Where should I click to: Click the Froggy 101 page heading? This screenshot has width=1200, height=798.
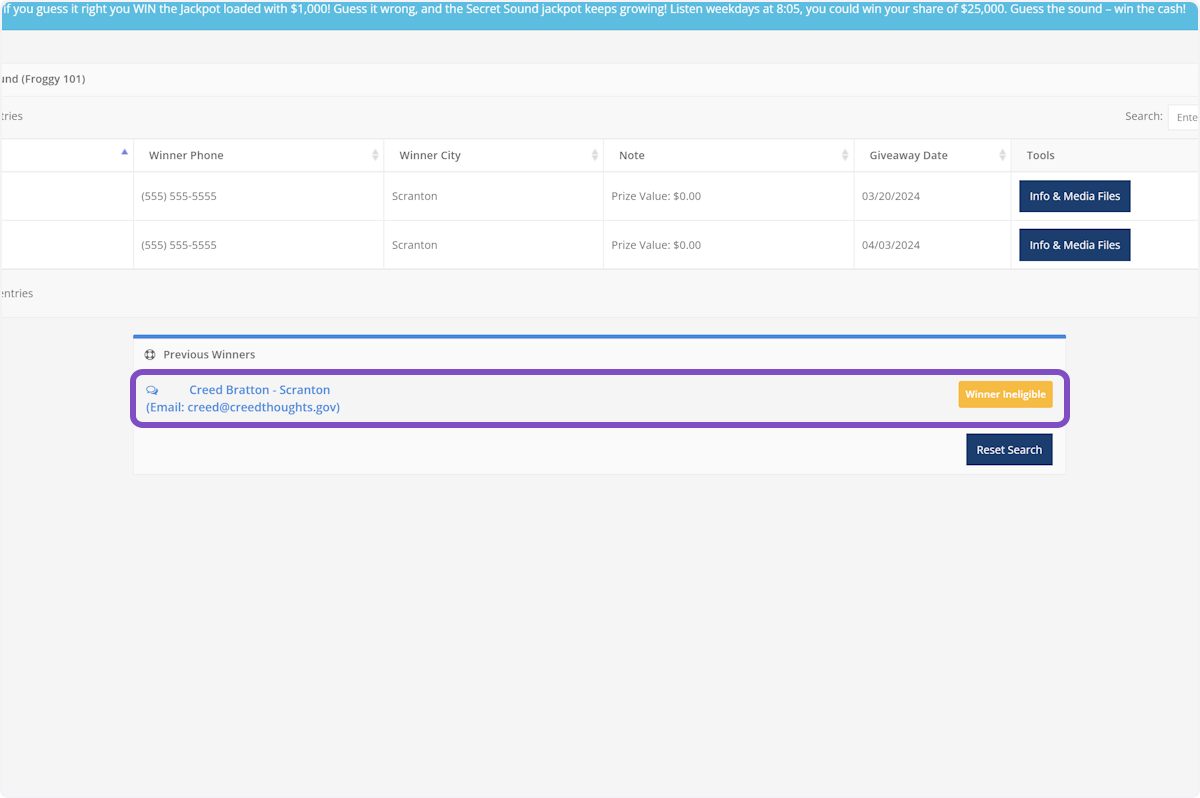[x=42, y=79]
